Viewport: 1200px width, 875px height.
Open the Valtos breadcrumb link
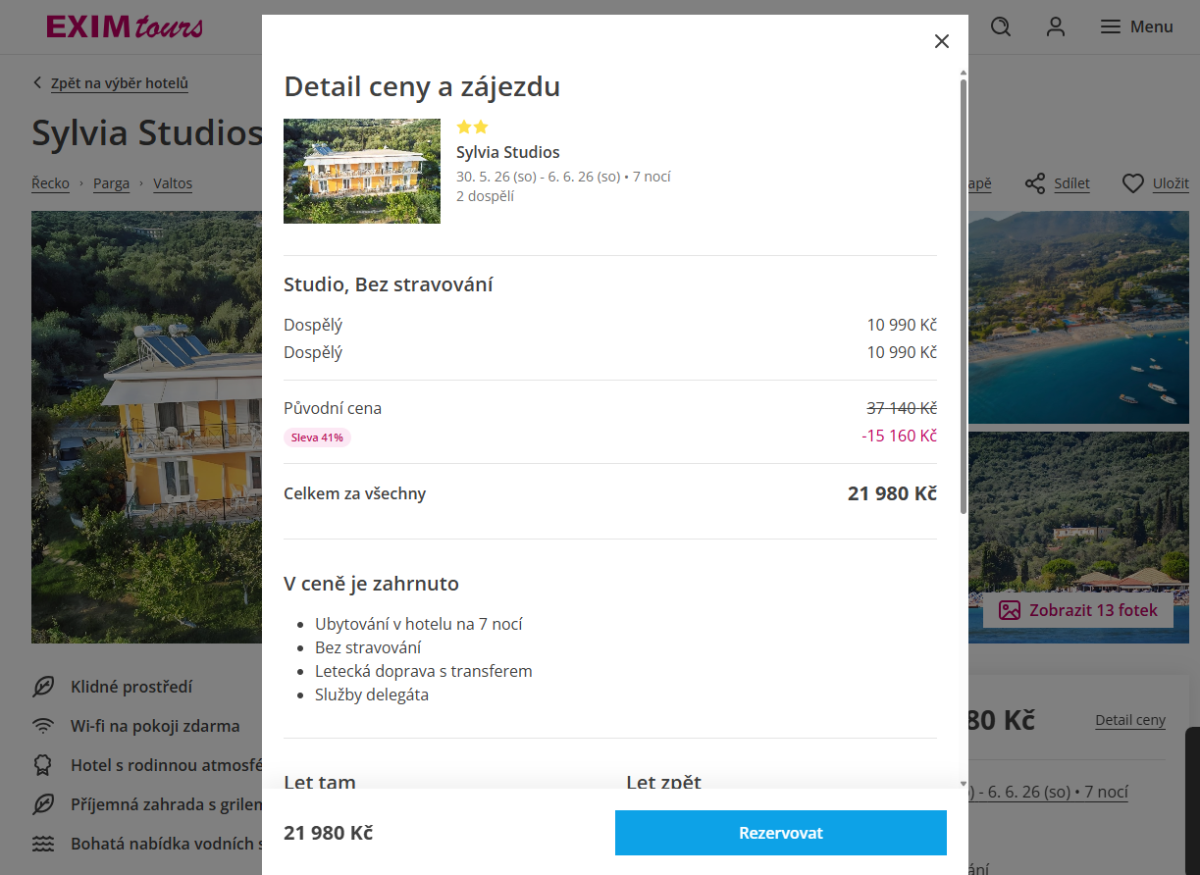click(x=172, y=184)
